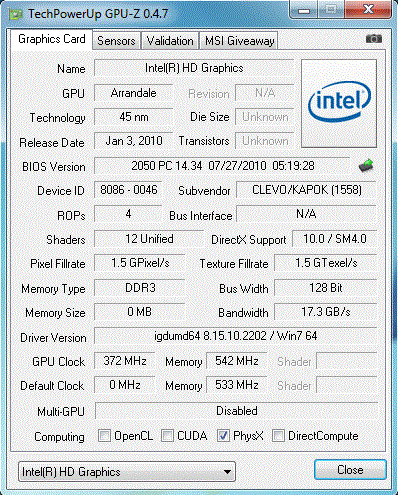
Task: Click the Intel logo image
Action: point(339,103)
